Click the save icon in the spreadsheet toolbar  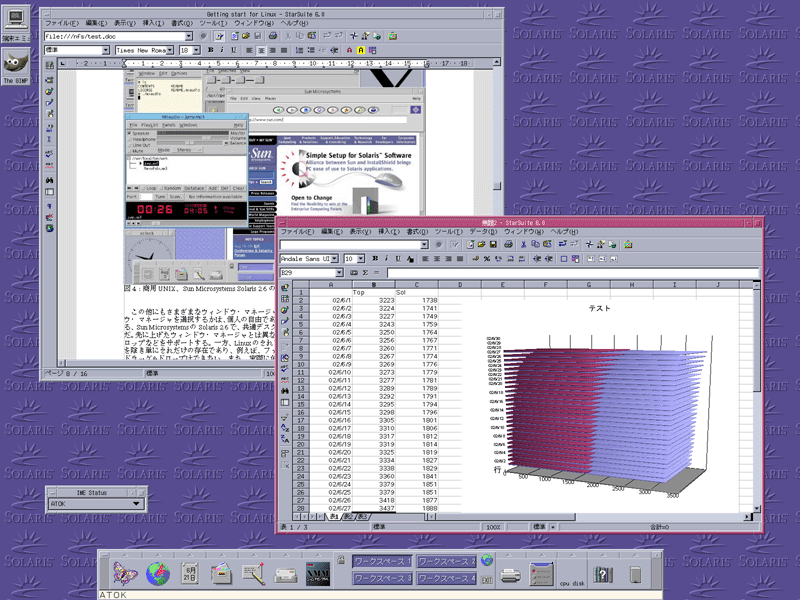[493, 244]
